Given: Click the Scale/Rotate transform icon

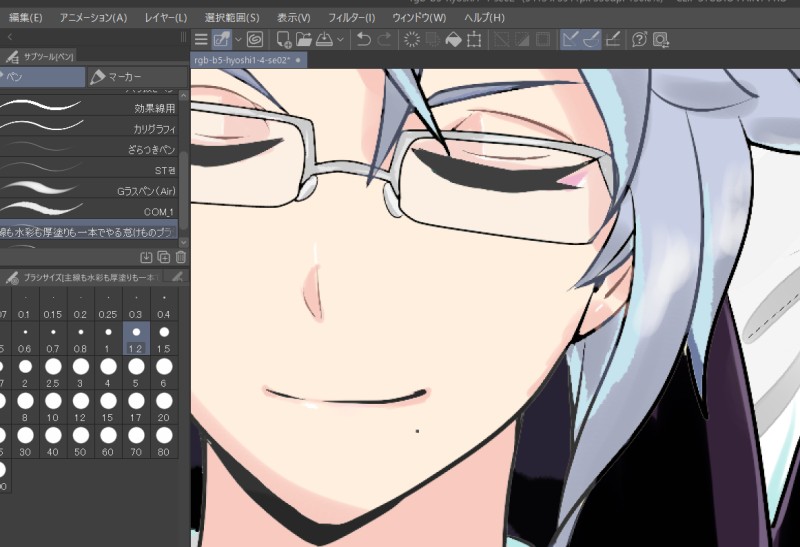Looking at the screenshot, I should (x=474, y=39).
